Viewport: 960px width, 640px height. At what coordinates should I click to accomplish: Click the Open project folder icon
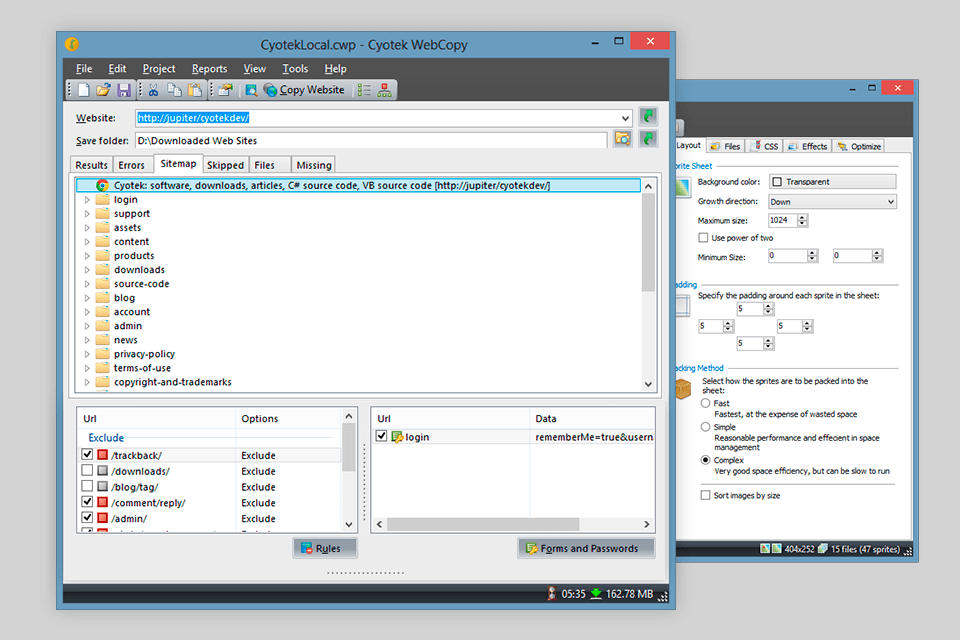click(103, 90)
